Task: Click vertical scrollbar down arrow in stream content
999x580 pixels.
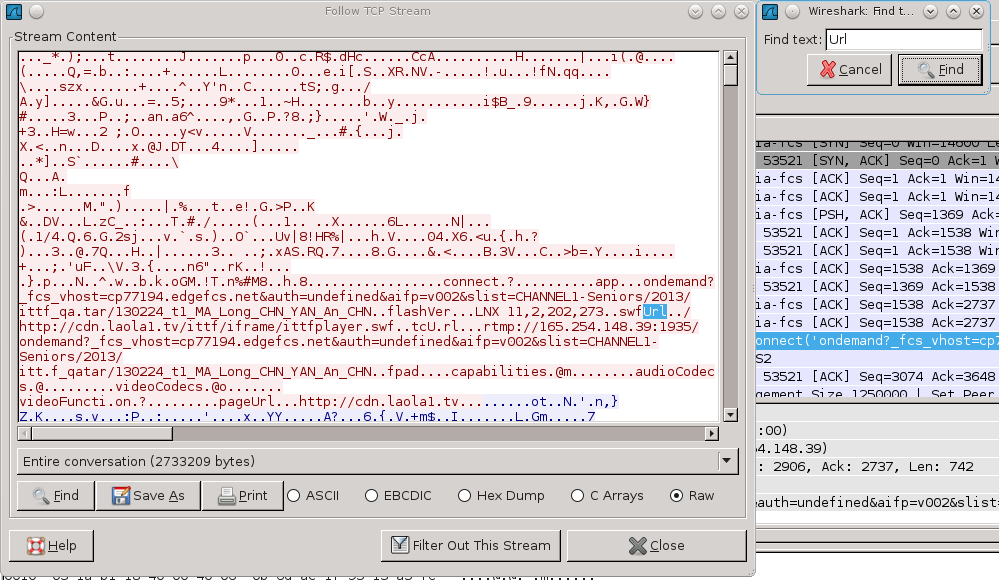Action: click(730, 415)
